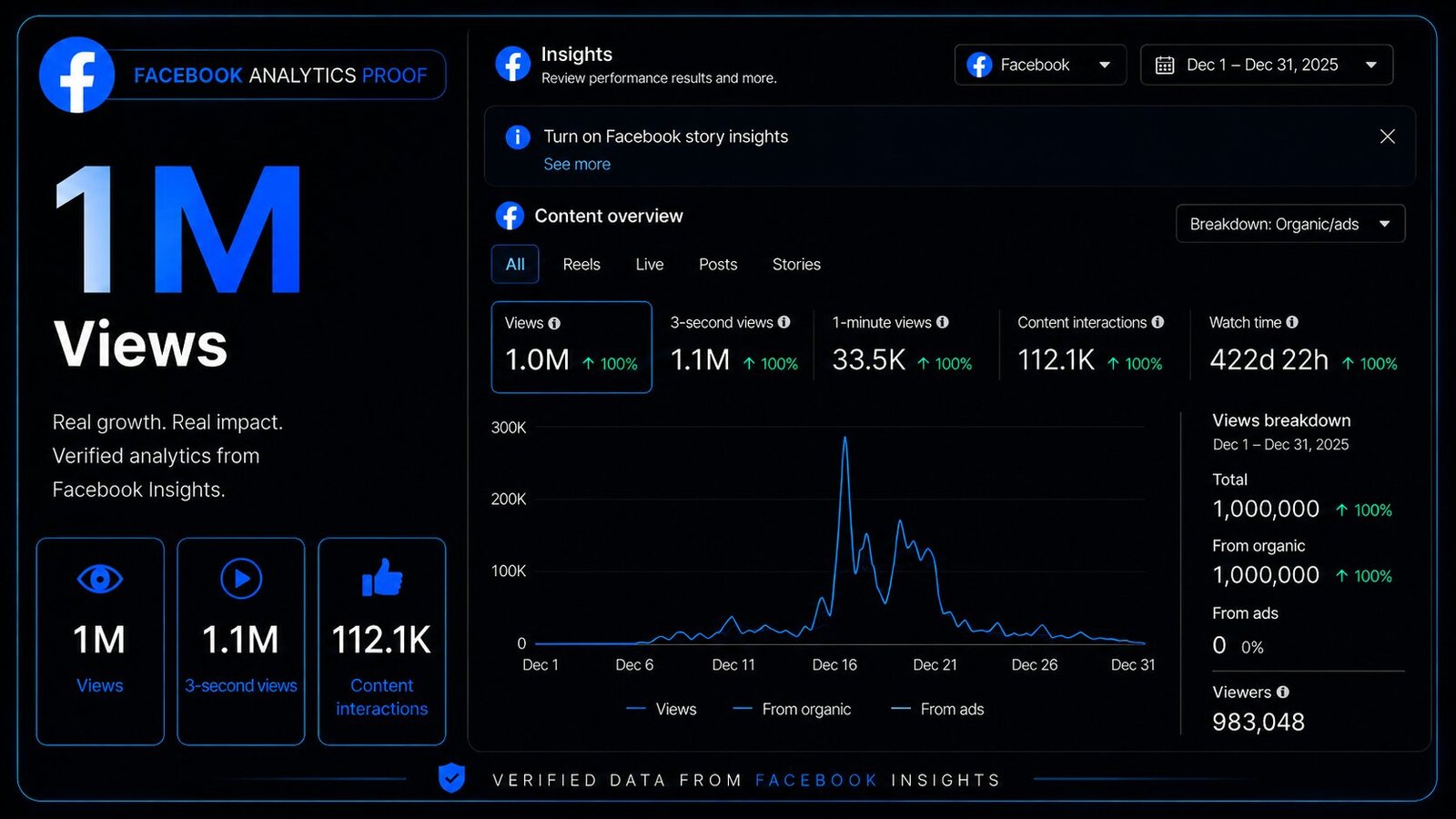Open the Stories tab
Screen dimensions: 1456x819
(796, 264)
